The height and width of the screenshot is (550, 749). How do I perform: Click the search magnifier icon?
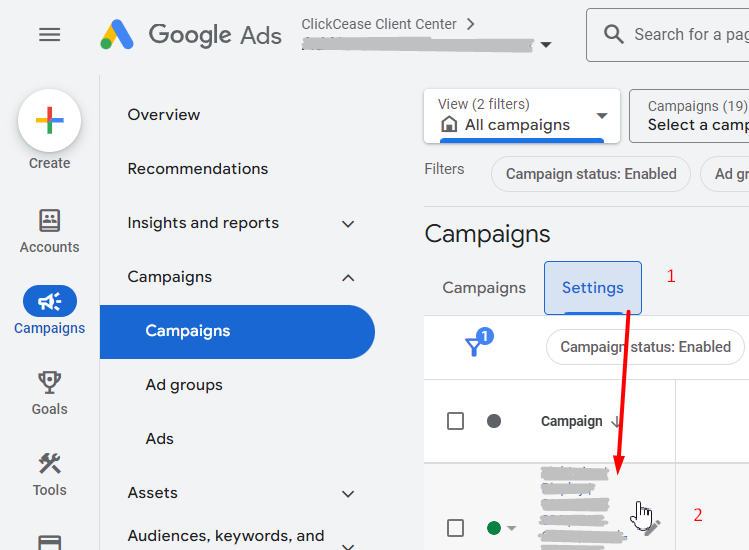pyautogui.click(x=613, y=34)
